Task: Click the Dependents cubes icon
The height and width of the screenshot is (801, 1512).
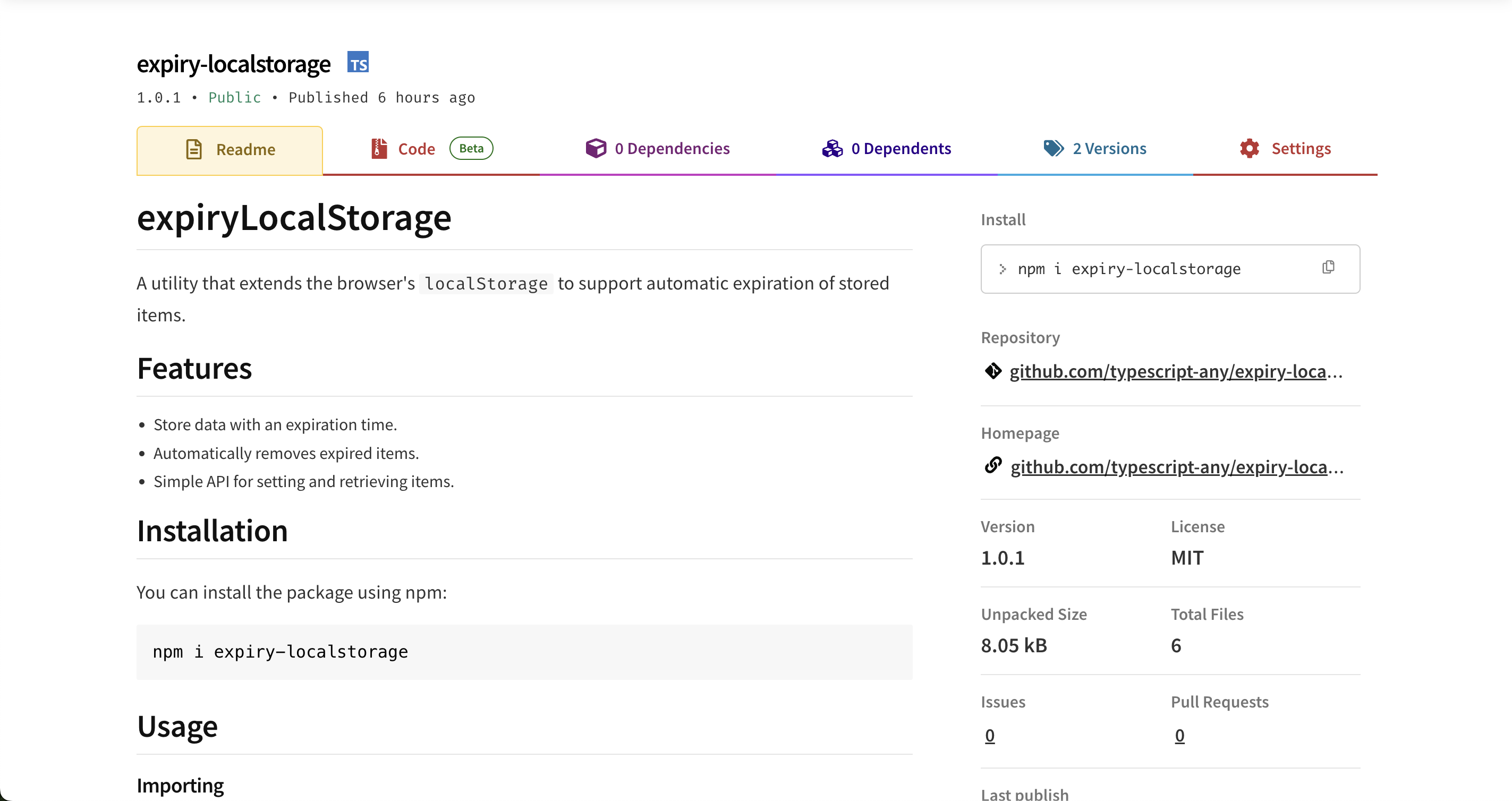Action: (833, 149)
